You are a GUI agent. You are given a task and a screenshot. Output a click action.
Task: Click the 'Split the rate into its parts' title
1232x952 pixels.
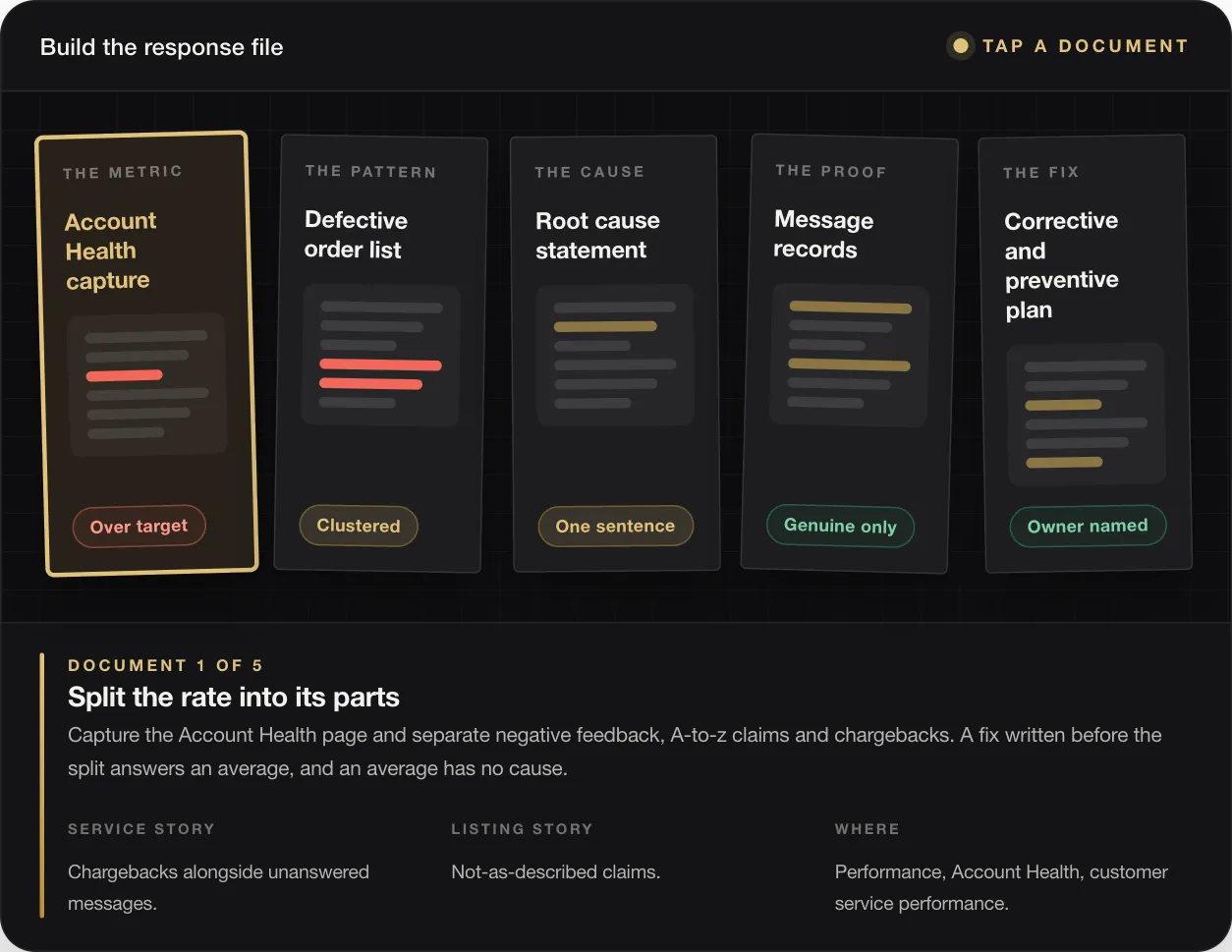234,698
